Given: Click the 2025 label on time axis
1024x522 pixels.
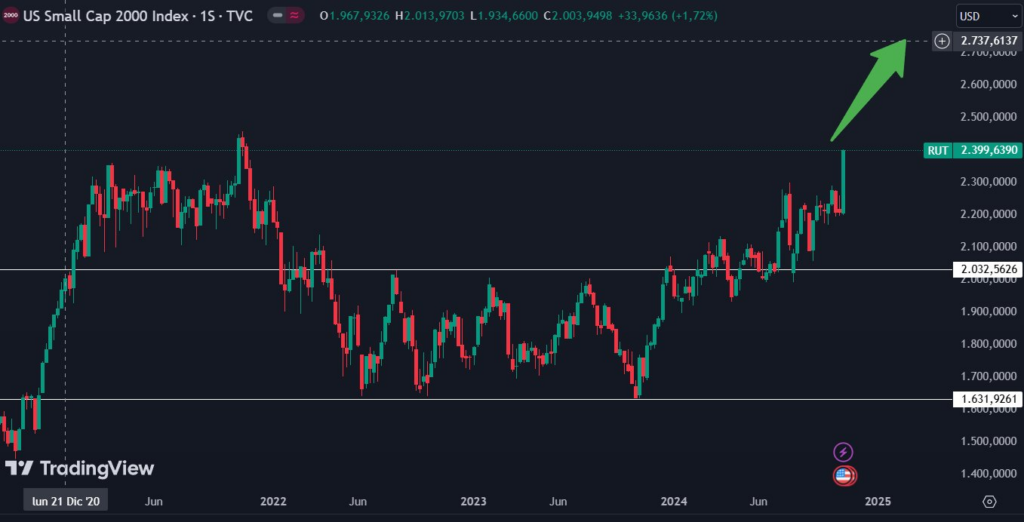Looking at the screenshot, I should 878,502.
